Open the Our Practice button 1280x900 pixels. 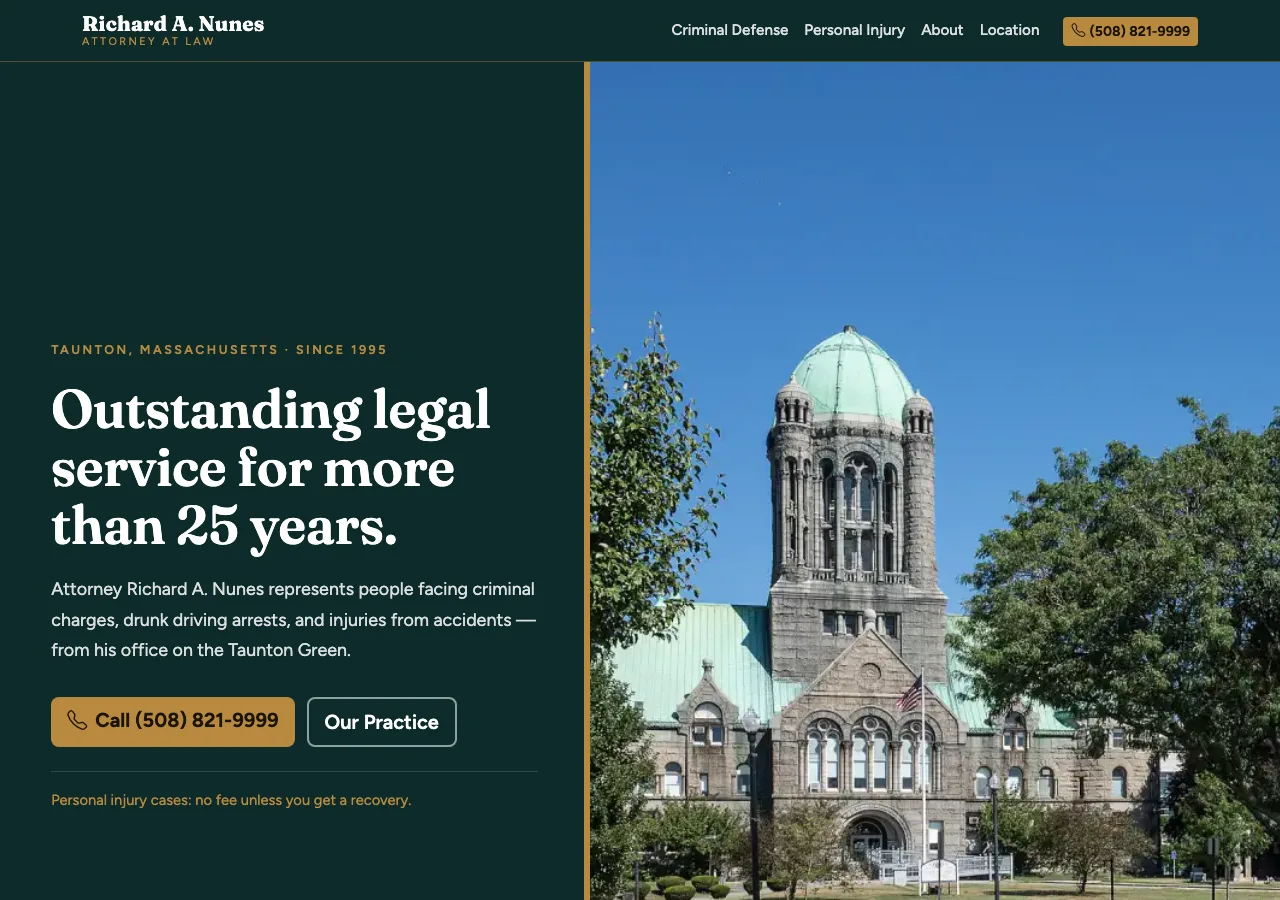tap(382, 722)
